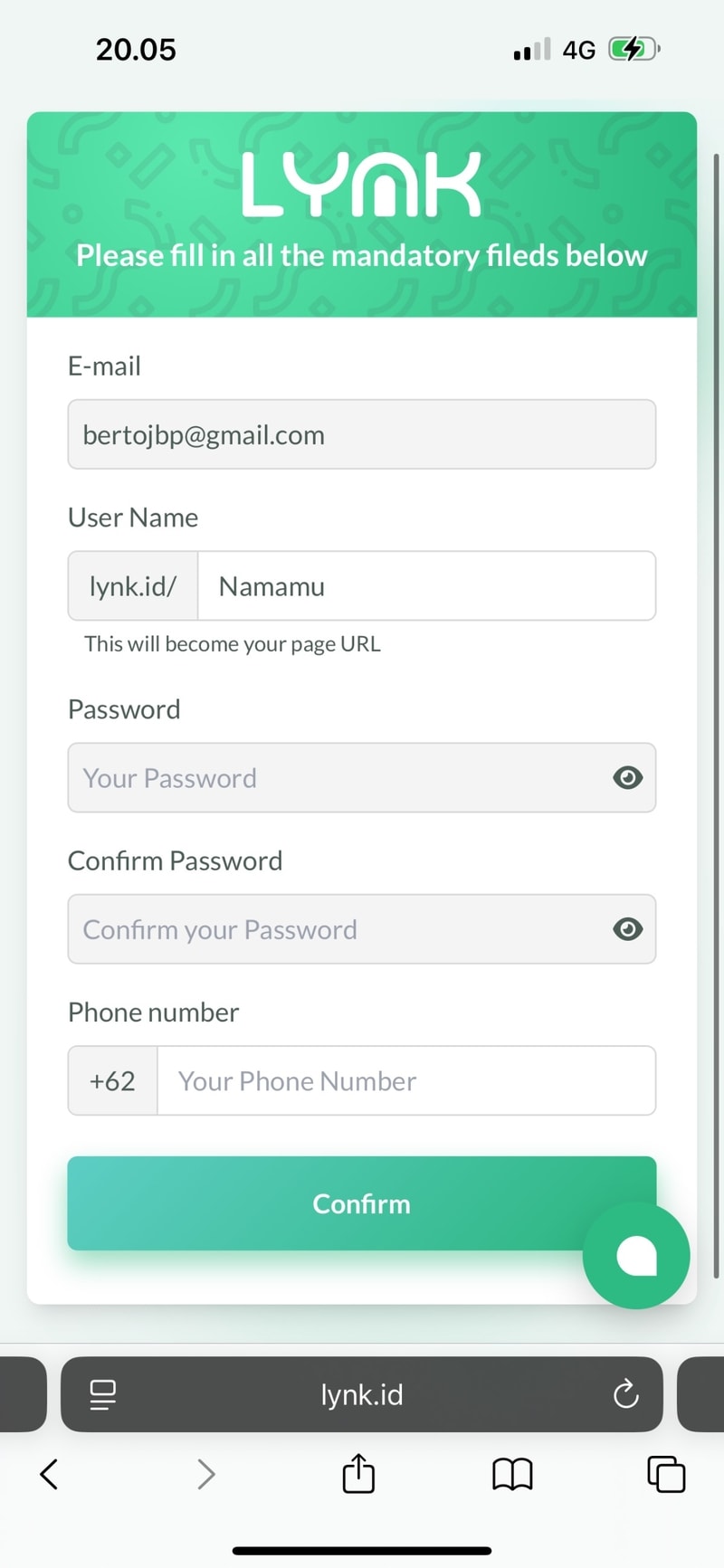Viewport: 724px width, 1568px height.
Task: Show password in Your Password field
Action: 627,777
